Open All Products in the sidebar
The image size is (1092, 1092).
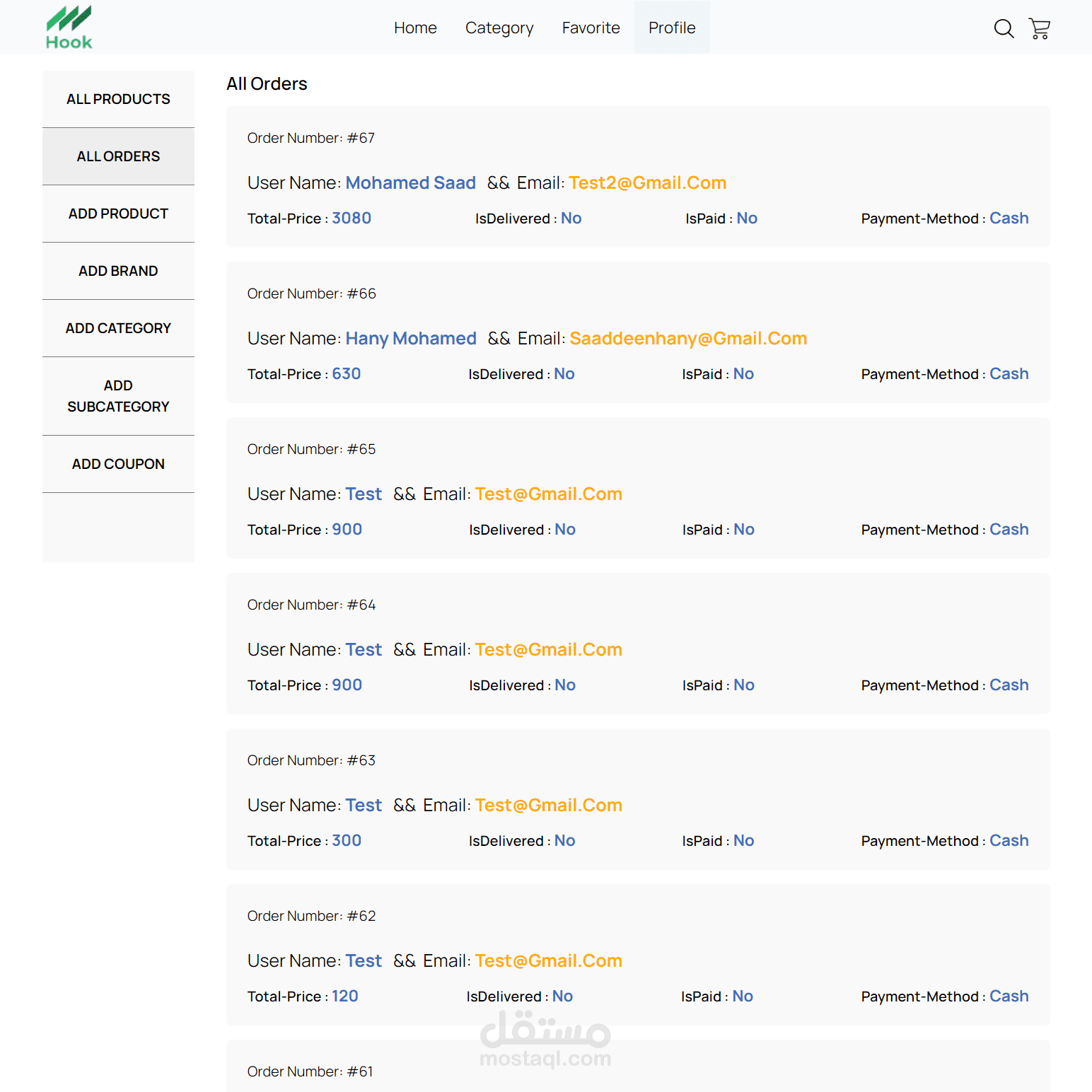(x=118, y=99)
